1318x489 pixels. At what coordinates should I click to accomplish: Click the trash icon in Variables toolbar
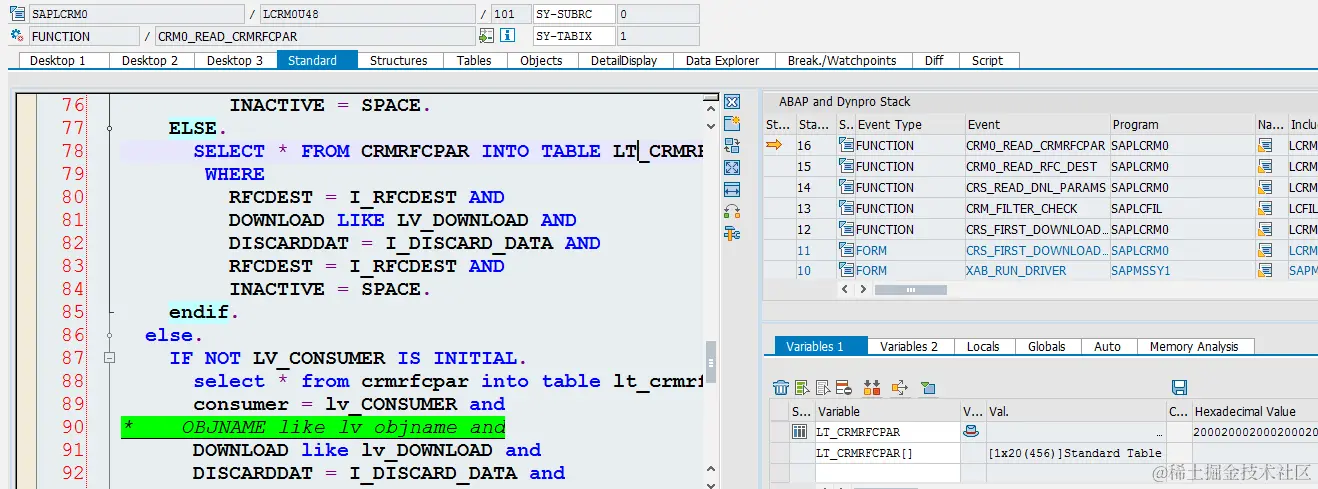[x=781, y=388]
